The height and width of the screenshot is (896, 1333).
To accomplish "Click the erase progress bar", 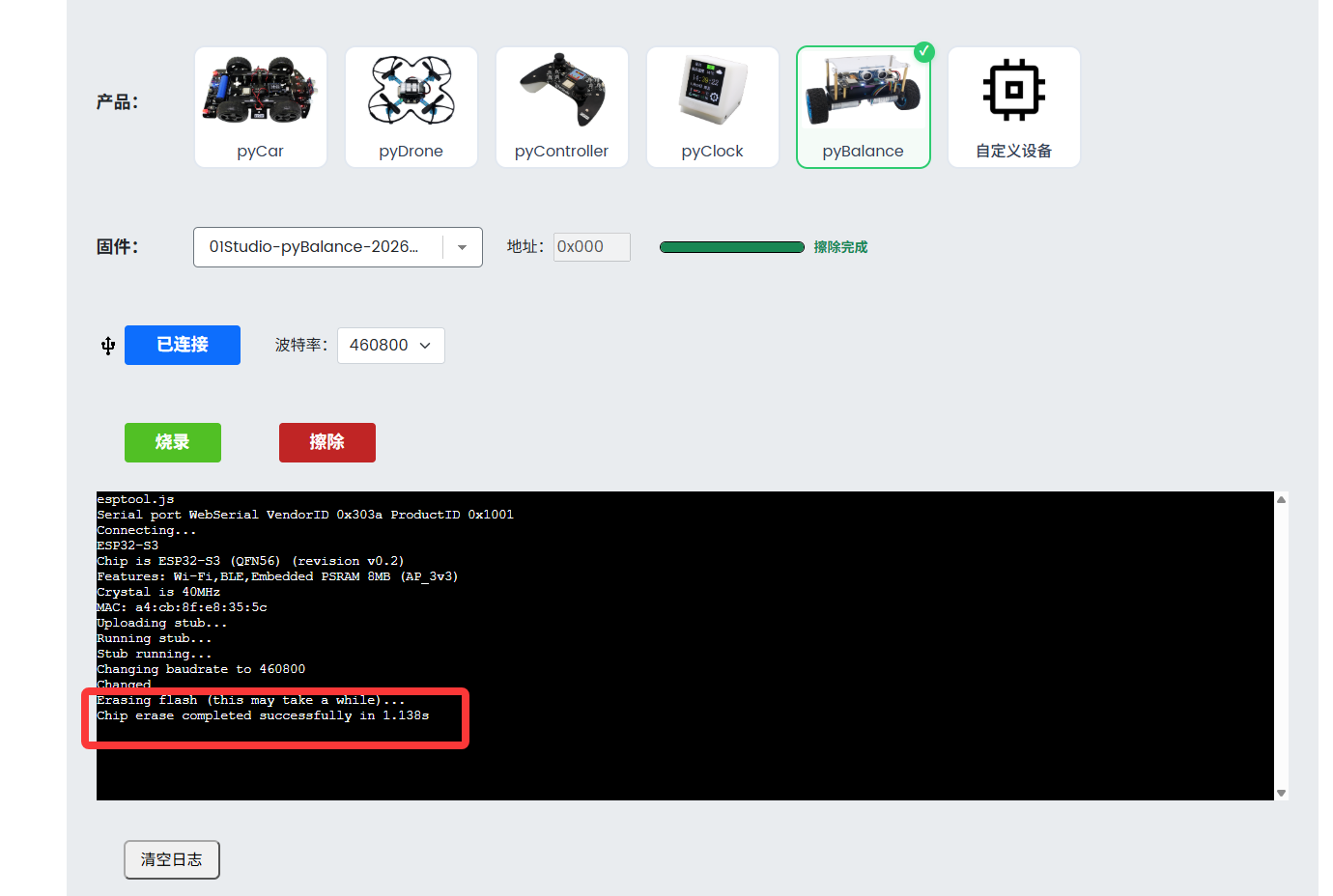I will click(732, 247).
